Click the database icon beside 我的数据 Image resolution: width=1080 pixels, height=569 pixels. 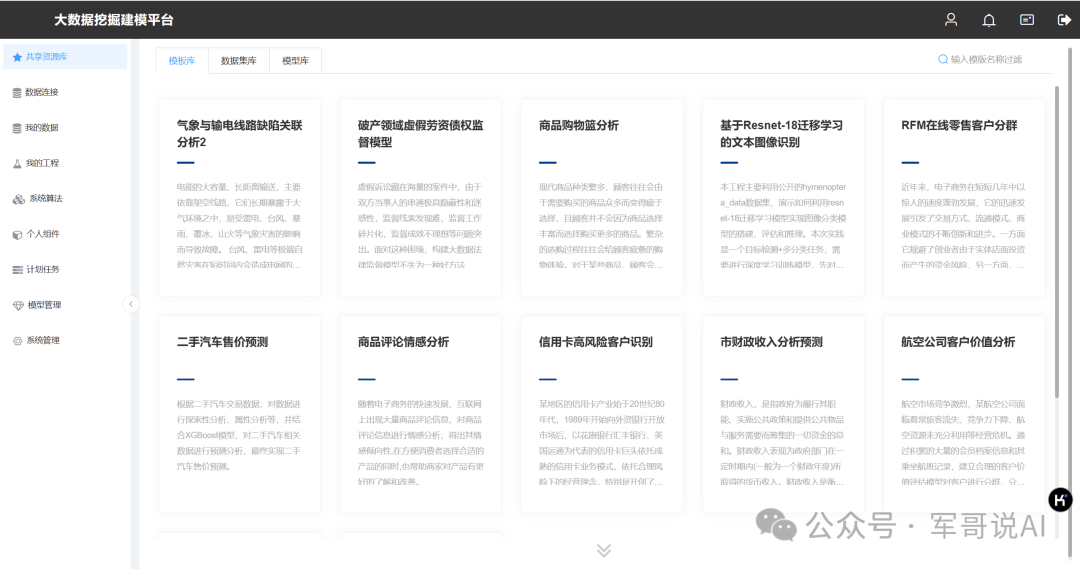(17, 128)
